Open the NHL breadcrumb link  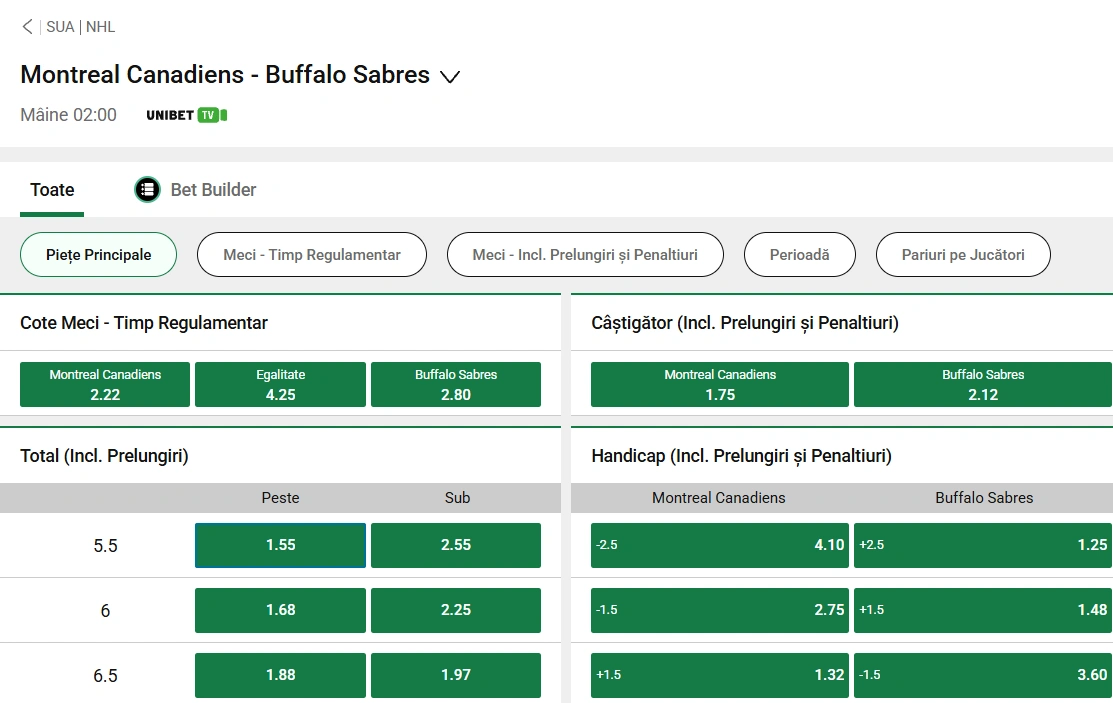101,27
